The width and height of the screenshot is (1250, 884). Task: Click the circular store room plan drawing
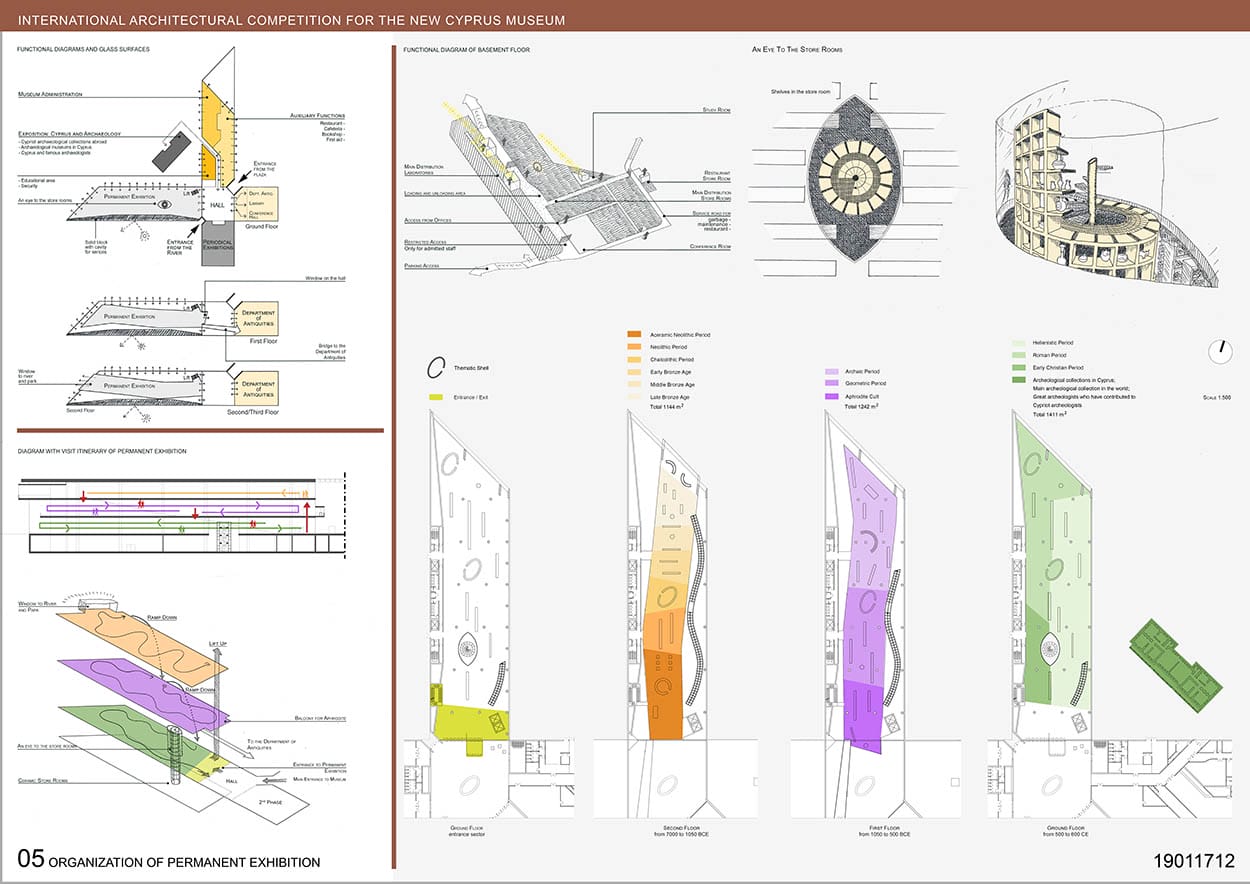click(x=854, y=179)
